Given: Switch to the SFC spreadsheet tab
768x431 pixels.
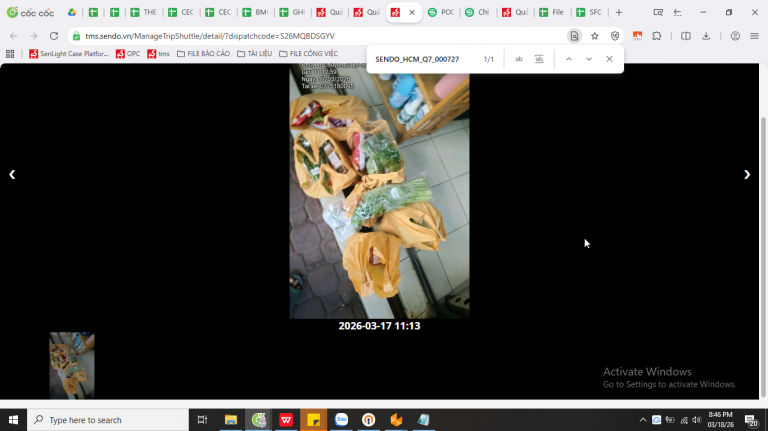Looking at the screenshot, I should [x=589, y=12].
